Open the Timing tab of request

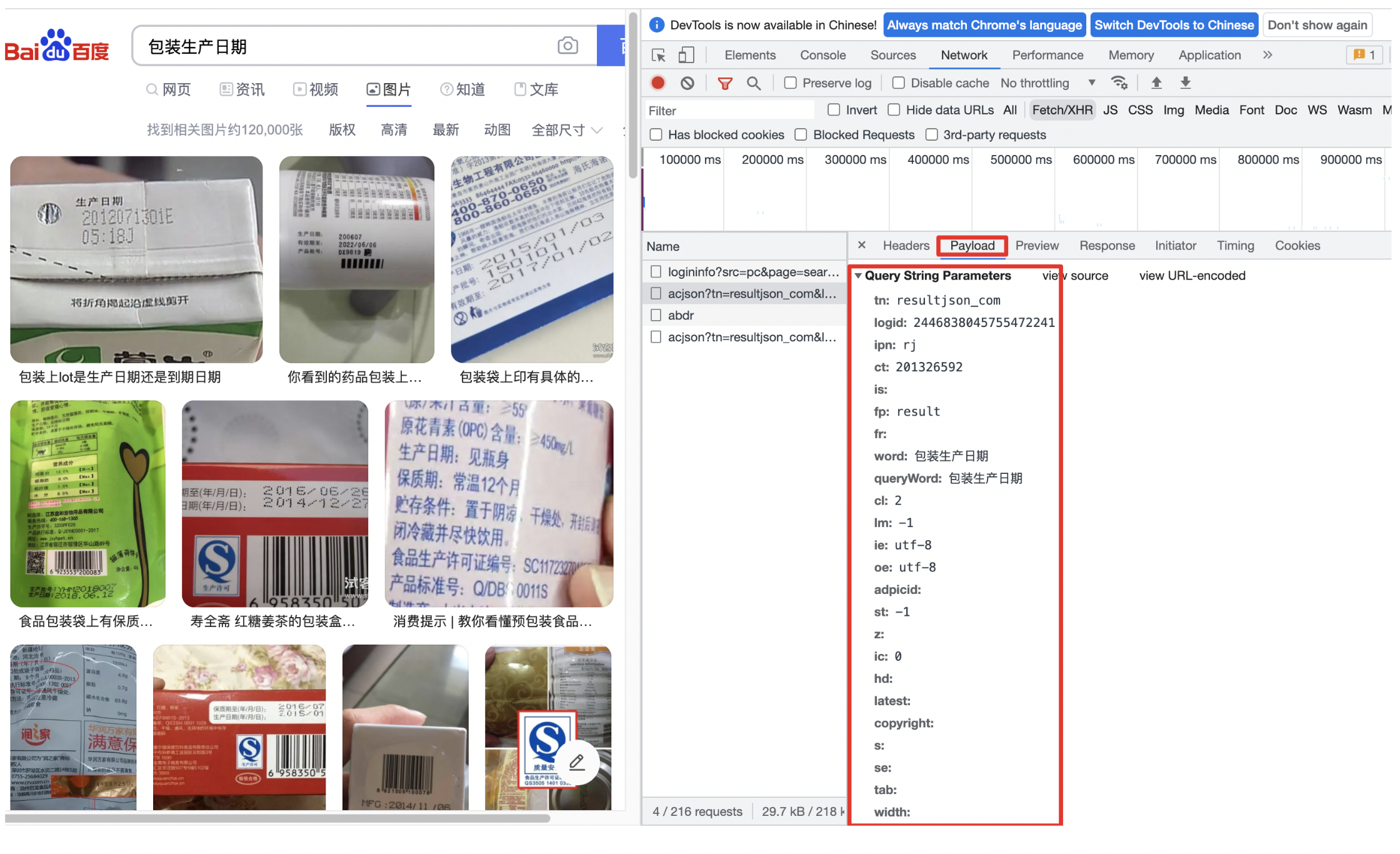click(1235, 246)
